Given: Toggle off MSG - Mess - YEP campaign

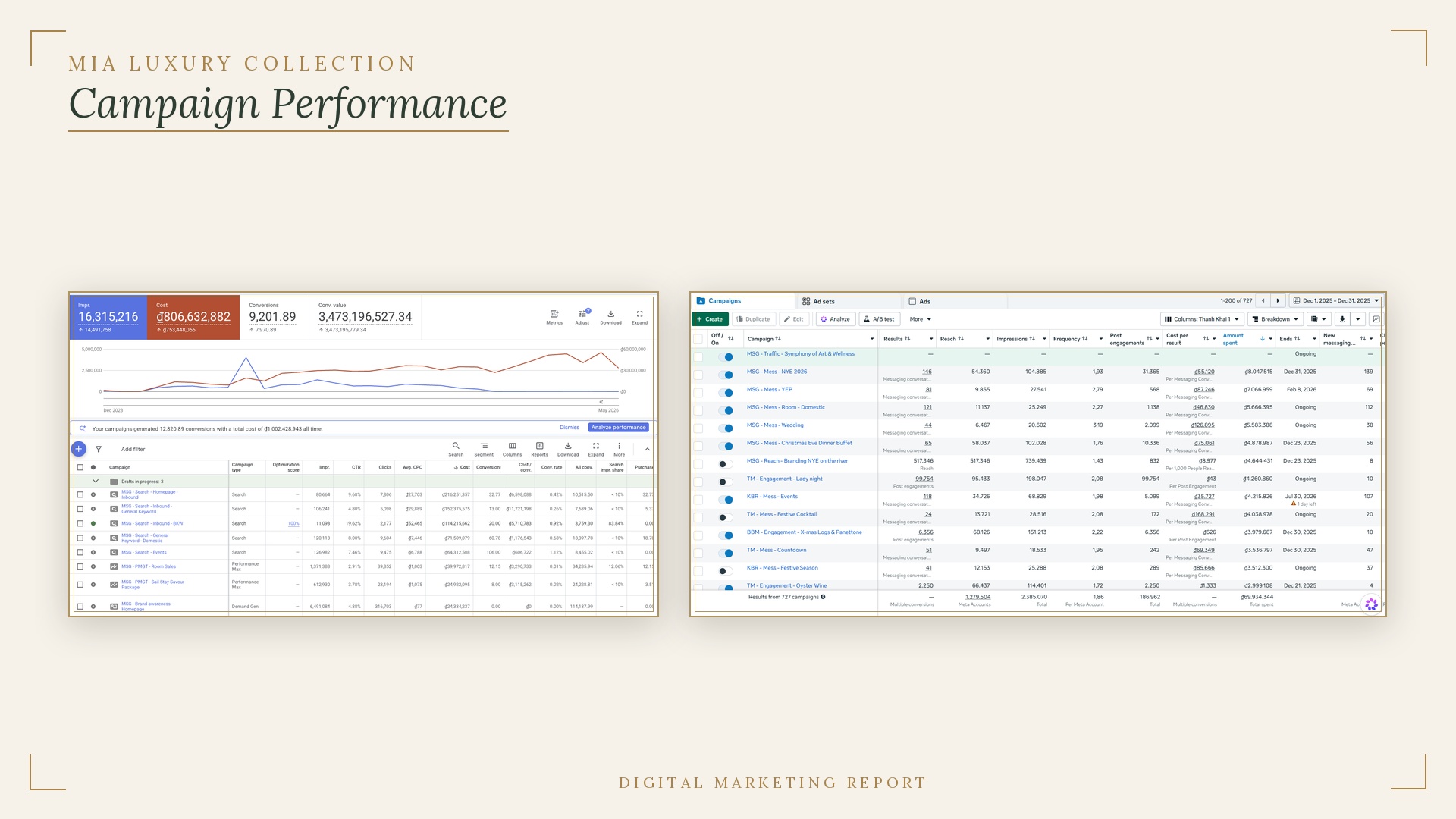Looking at the screenshot, I should (x=726, y=393).
